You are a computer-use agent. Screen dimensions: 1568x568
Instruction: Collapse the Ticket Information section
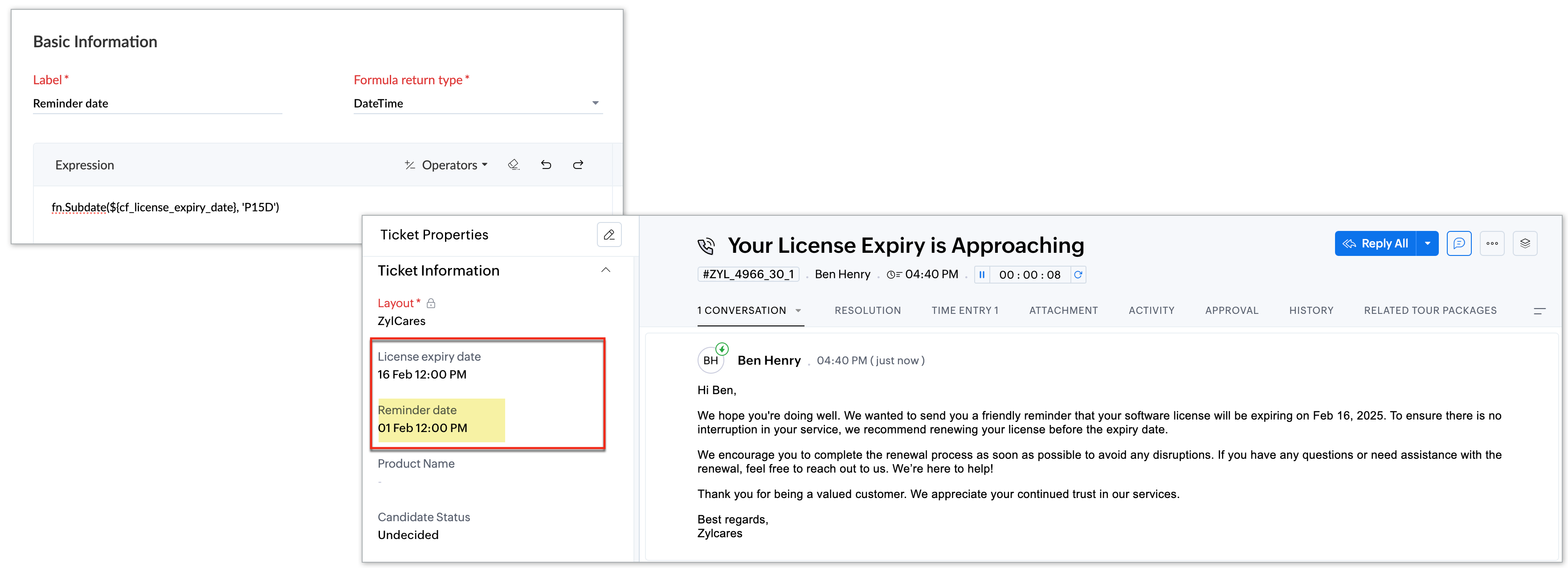point(606,270)
